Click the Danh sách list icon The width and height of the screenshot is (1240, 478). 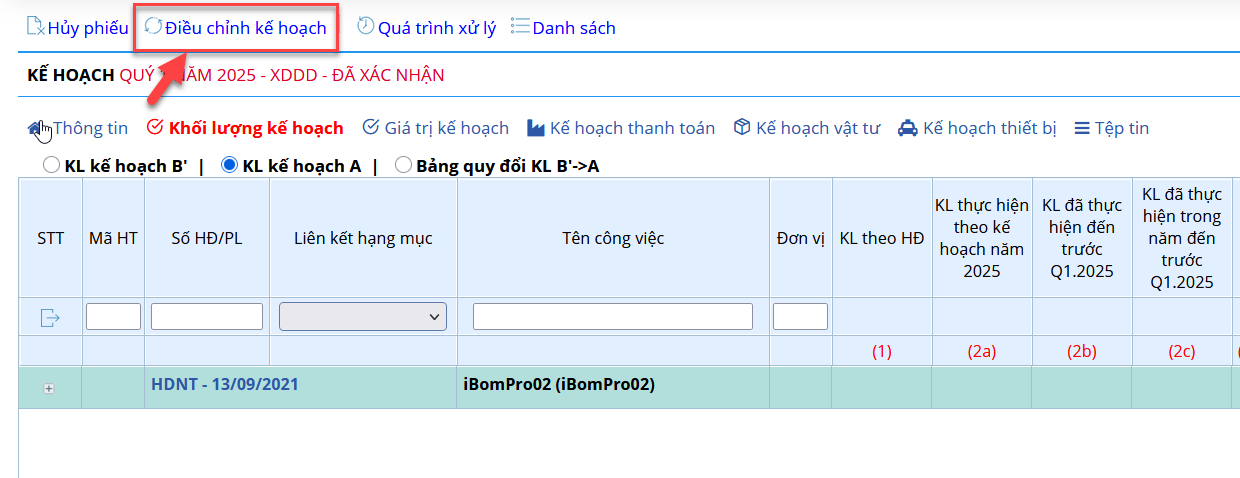coord(520,27)
